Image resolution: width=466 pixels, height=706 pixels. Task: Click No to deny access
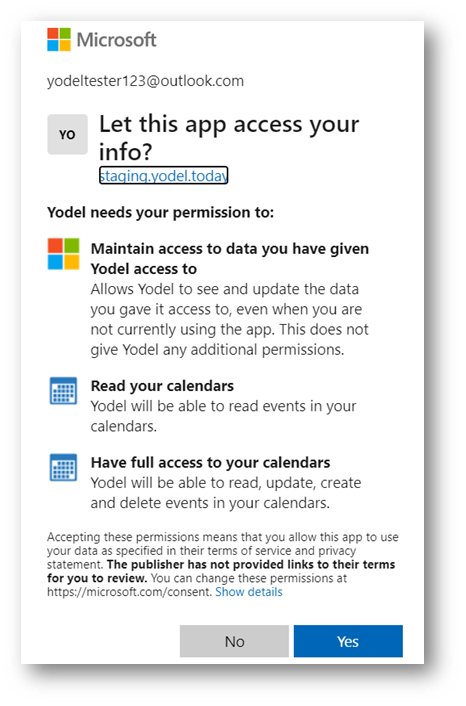(234, 641)
